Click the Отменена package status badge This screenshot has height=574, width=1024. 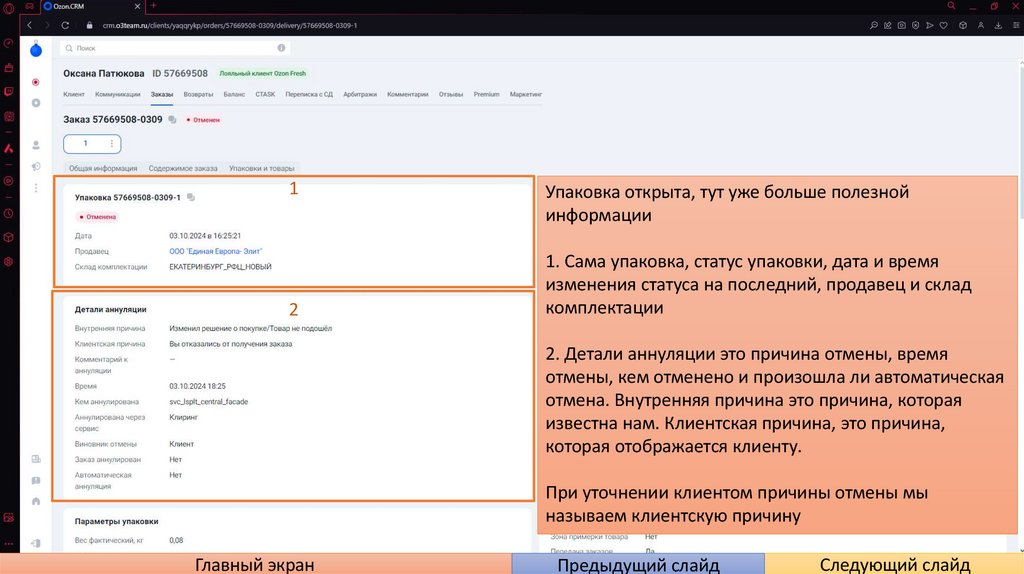click(x=97, y=217)
